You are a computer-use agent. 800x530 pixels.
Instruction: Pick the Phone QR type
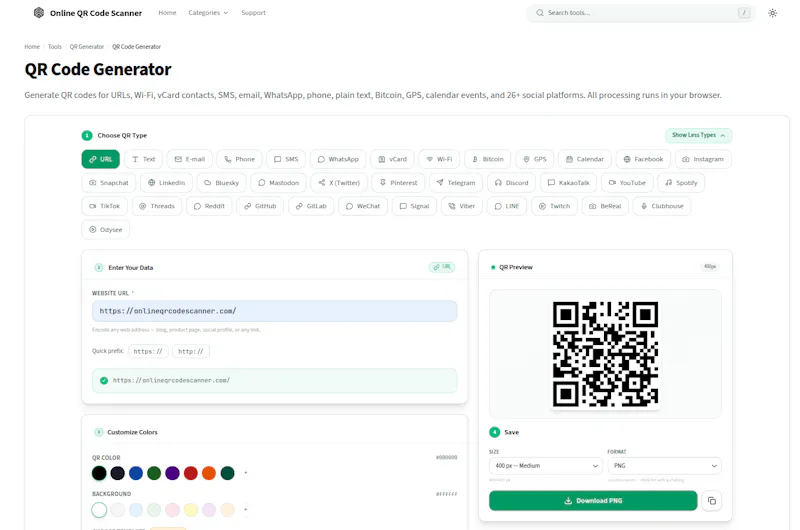pos(239,159)
